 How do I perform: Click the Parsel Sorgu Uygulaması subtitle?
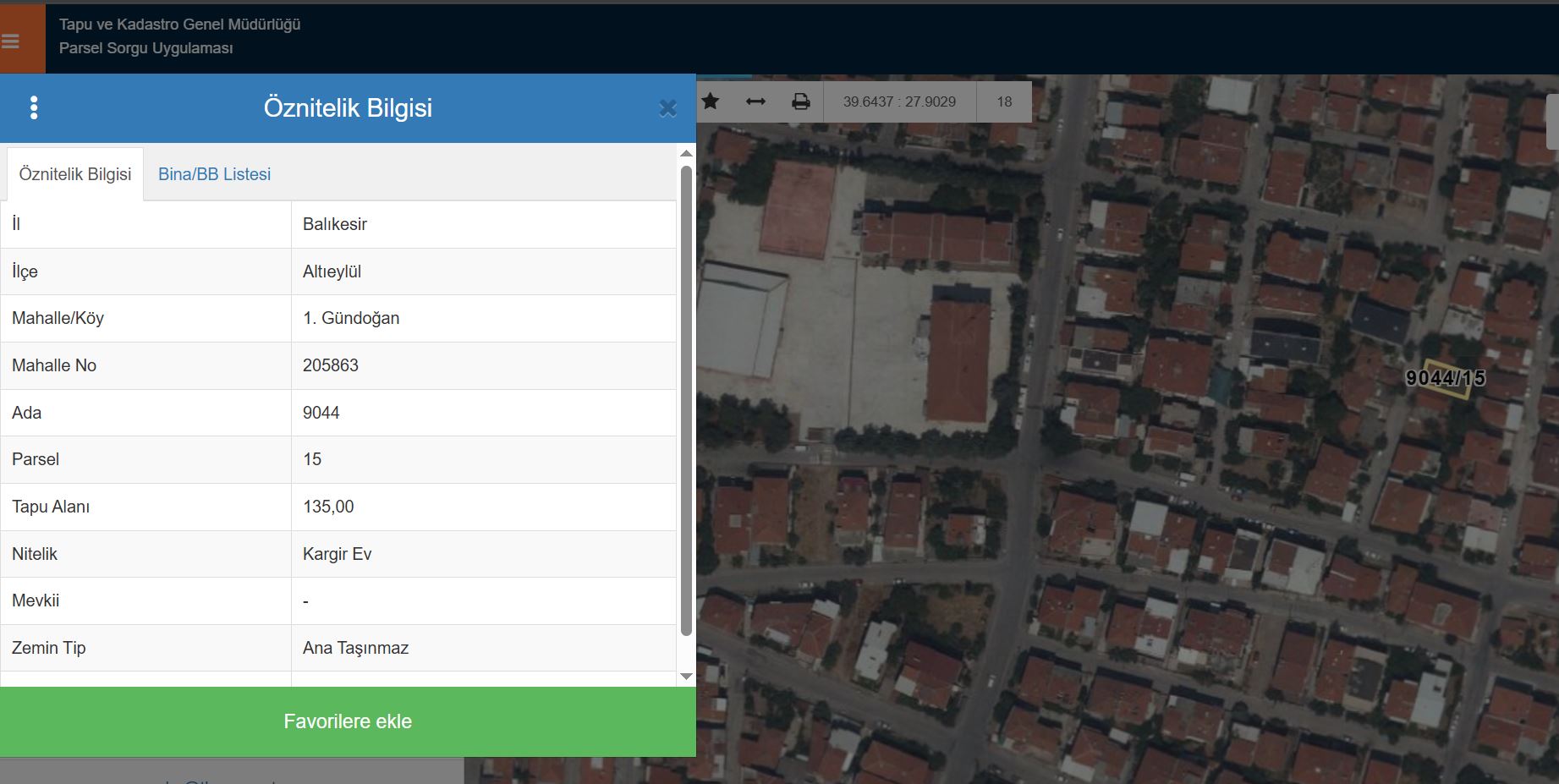(x=145, y=48)
